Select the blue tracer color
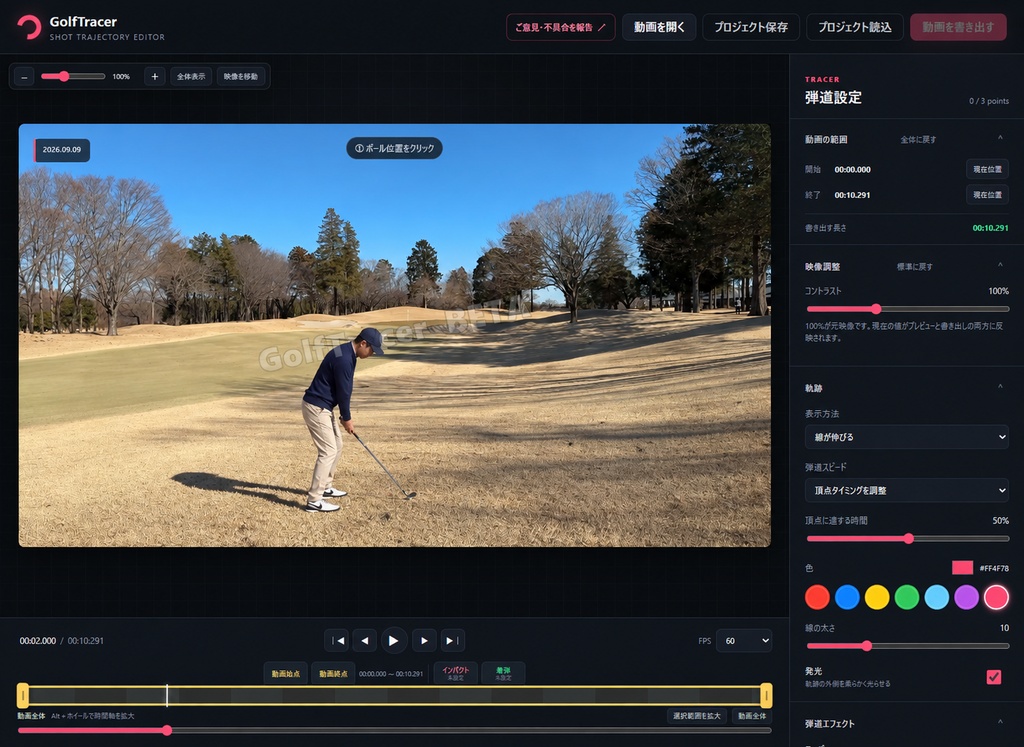This screenshot has width=1024, height=747. pos(847,597)
